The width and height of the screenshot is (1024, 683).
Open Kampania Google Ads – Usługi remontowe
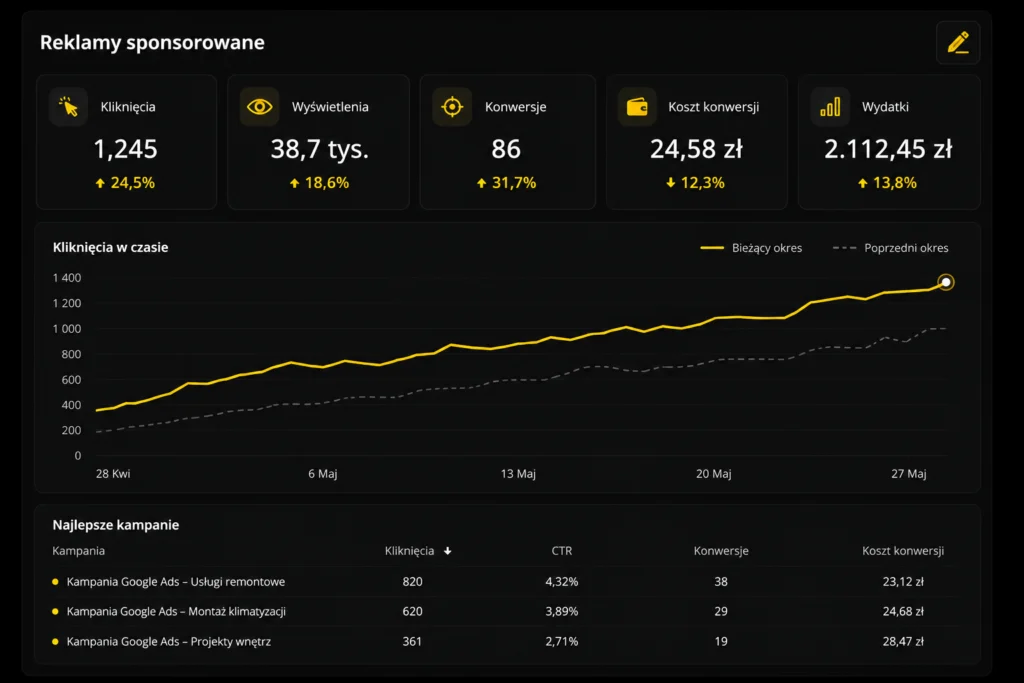tap(176, 582)
